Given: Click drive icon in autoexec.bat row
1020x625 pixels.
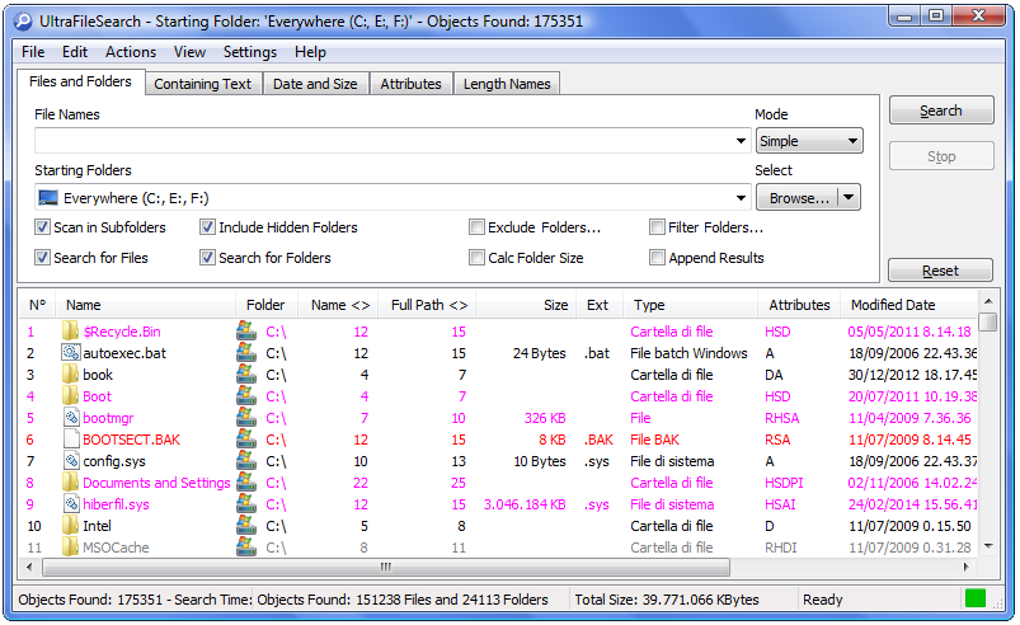Looking at the screenshot, I should (246, 352).
